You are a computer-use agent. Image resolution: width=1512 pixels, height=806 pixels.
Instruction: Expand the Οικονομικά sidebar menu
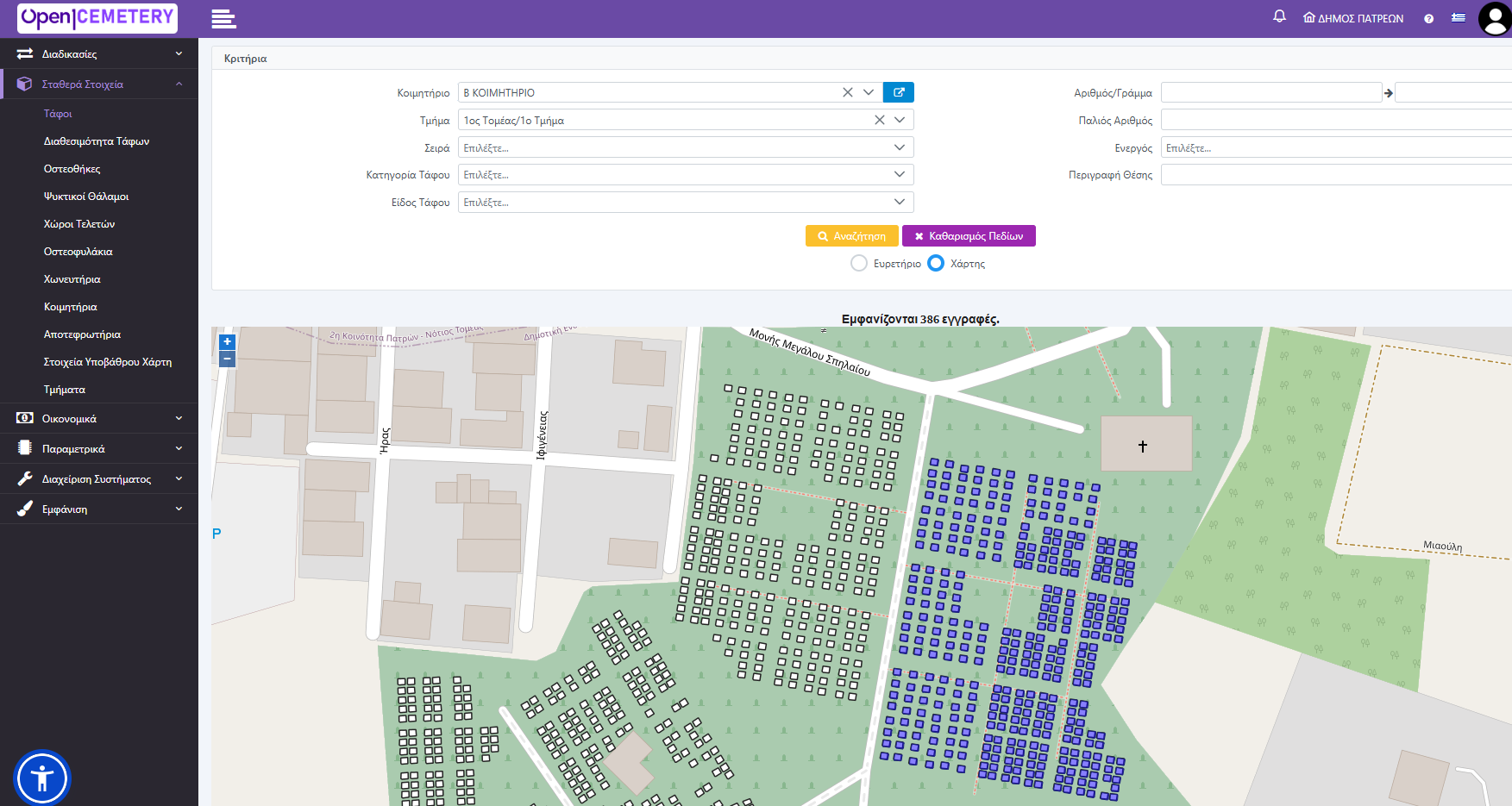coord(99,419)
